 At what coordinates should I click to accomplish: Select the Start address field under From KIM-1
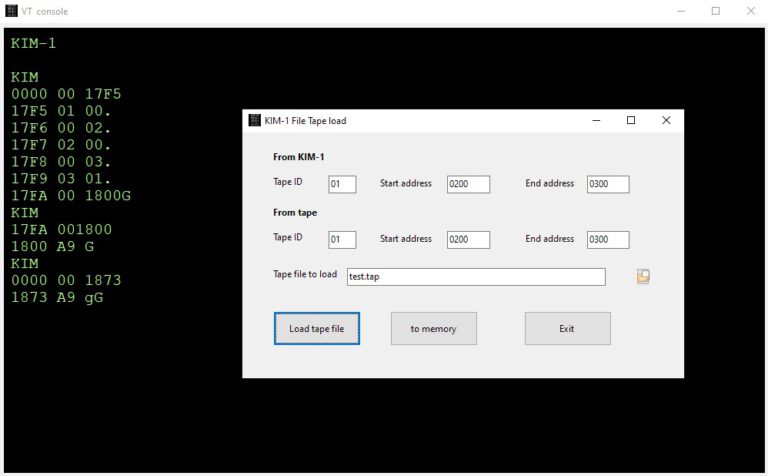click(468, 184)
